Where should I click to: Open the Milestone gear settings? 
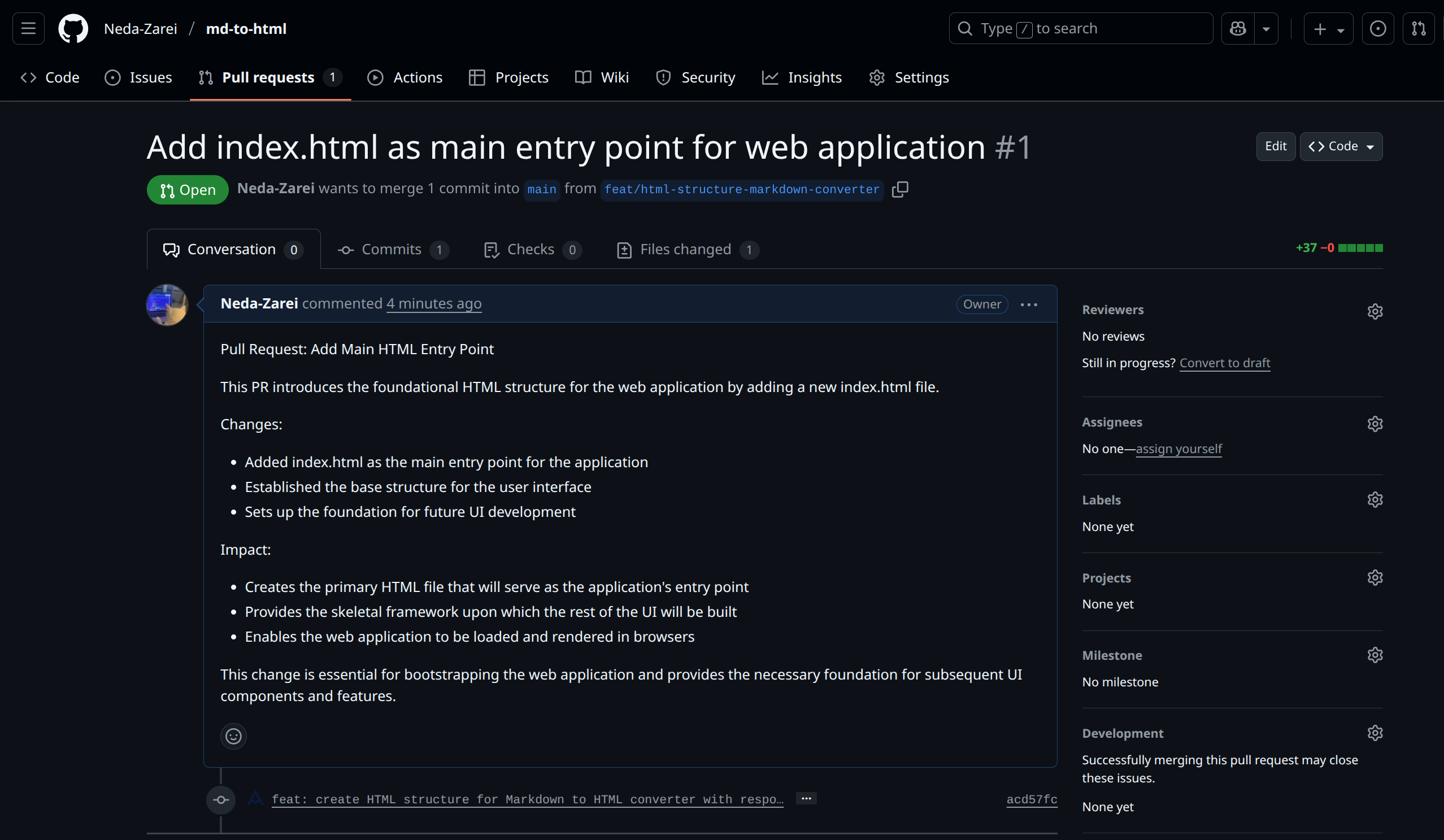(x=1375, y=655)
